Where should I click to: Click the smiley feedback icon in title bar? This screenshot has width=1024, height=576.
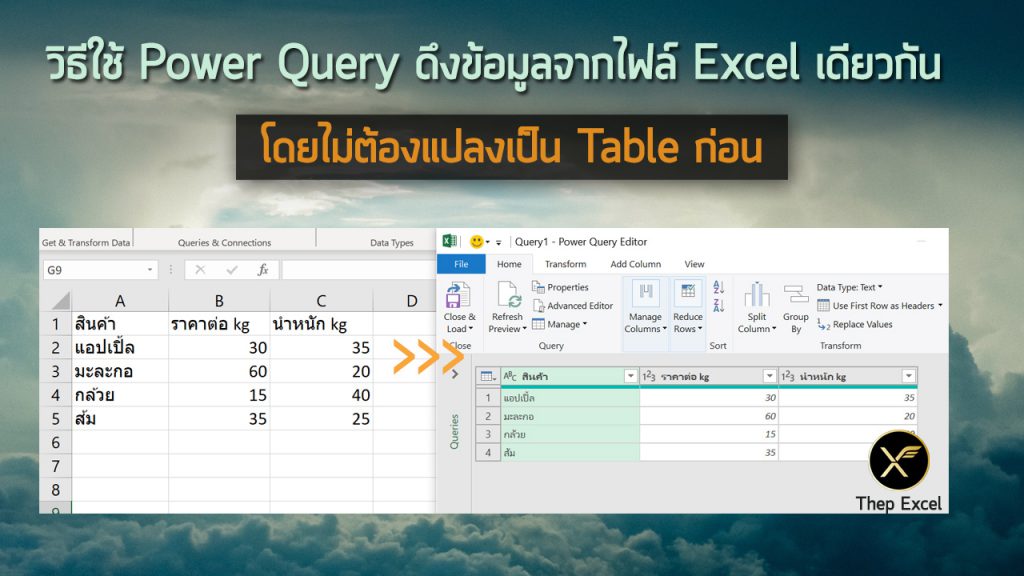coord(477,241)
